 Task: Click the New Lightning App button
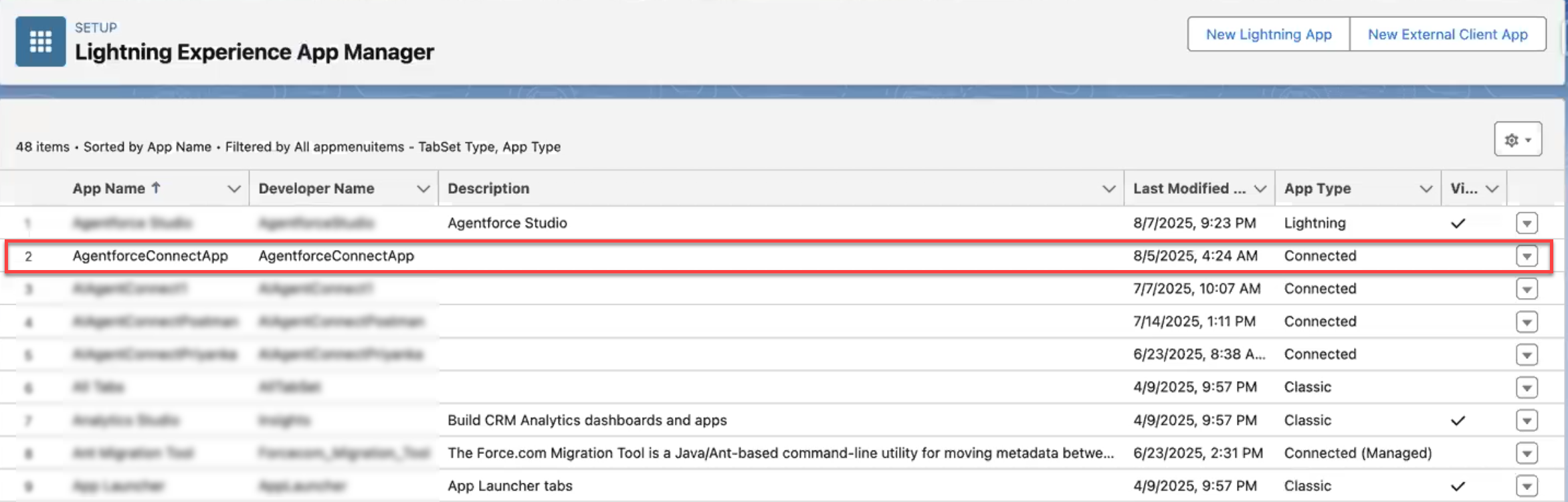(x=1268, y=34)
